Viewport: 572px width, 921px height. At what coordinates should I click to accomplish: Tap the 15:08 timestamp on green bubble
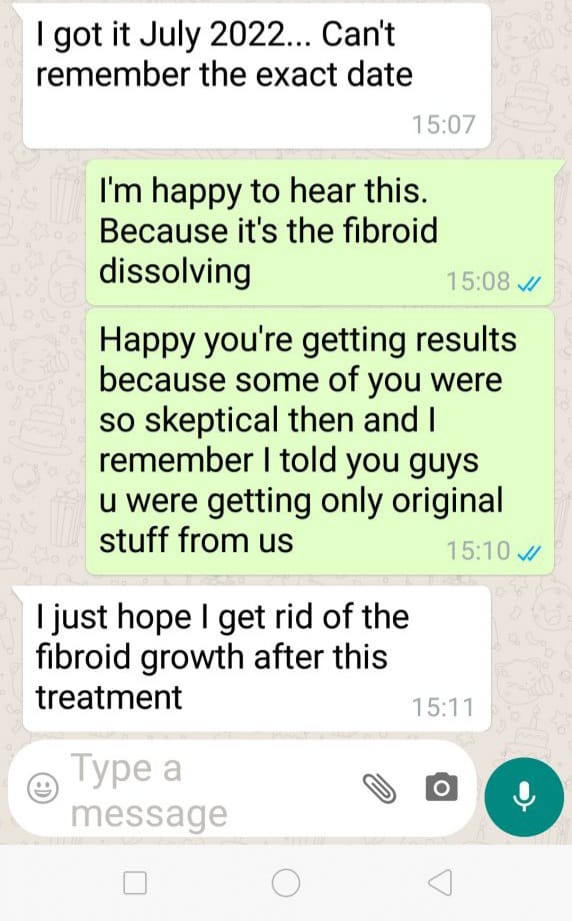478,281
